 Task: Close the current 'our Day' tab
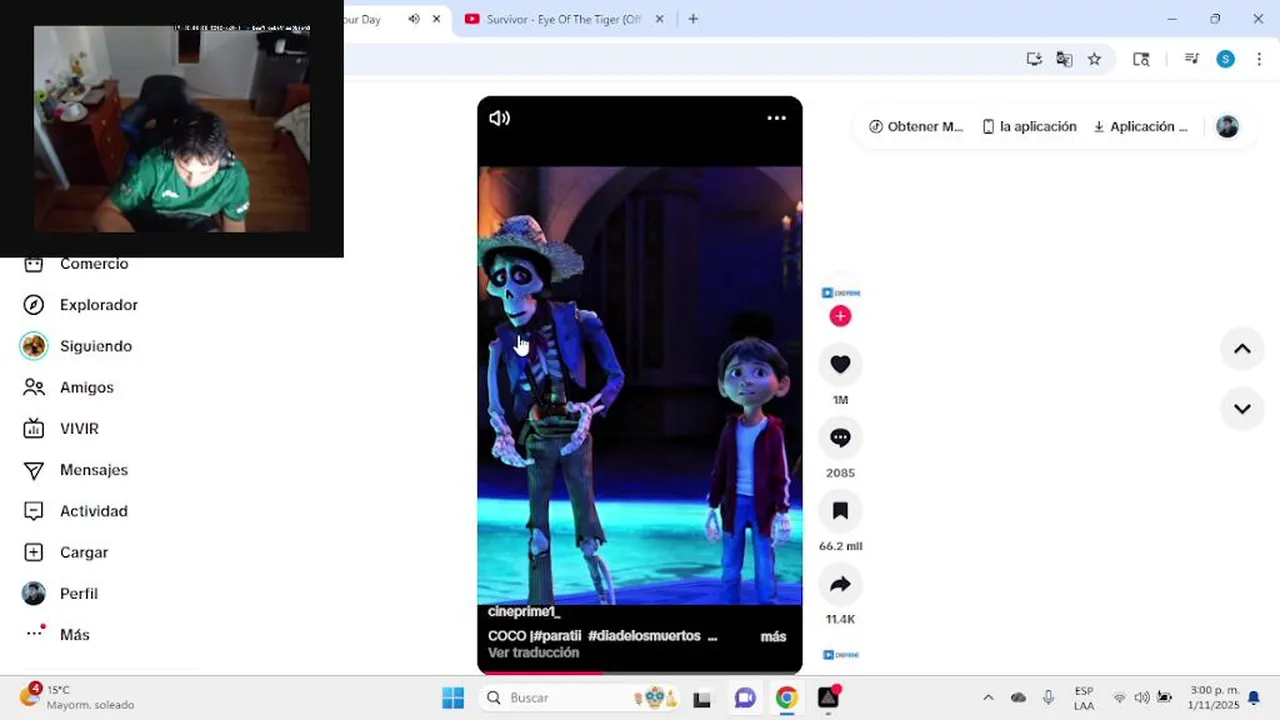click(x=436, y=19)
